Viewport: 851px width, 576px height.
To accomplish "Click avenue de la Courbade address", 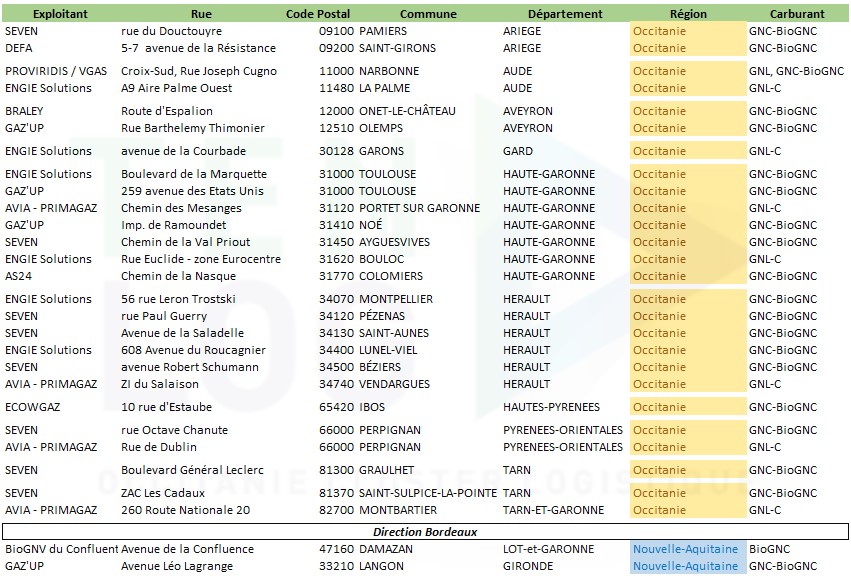I will (x=183, y=151).
